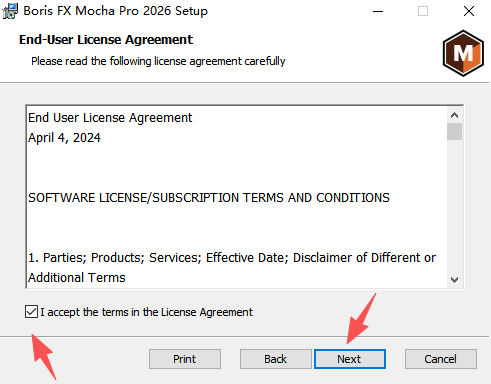Click the 'Boris FX Mocha Pro 2026 Setup' title
The height and width of the screenshot is (384, 491).
(x=115, y=11)
